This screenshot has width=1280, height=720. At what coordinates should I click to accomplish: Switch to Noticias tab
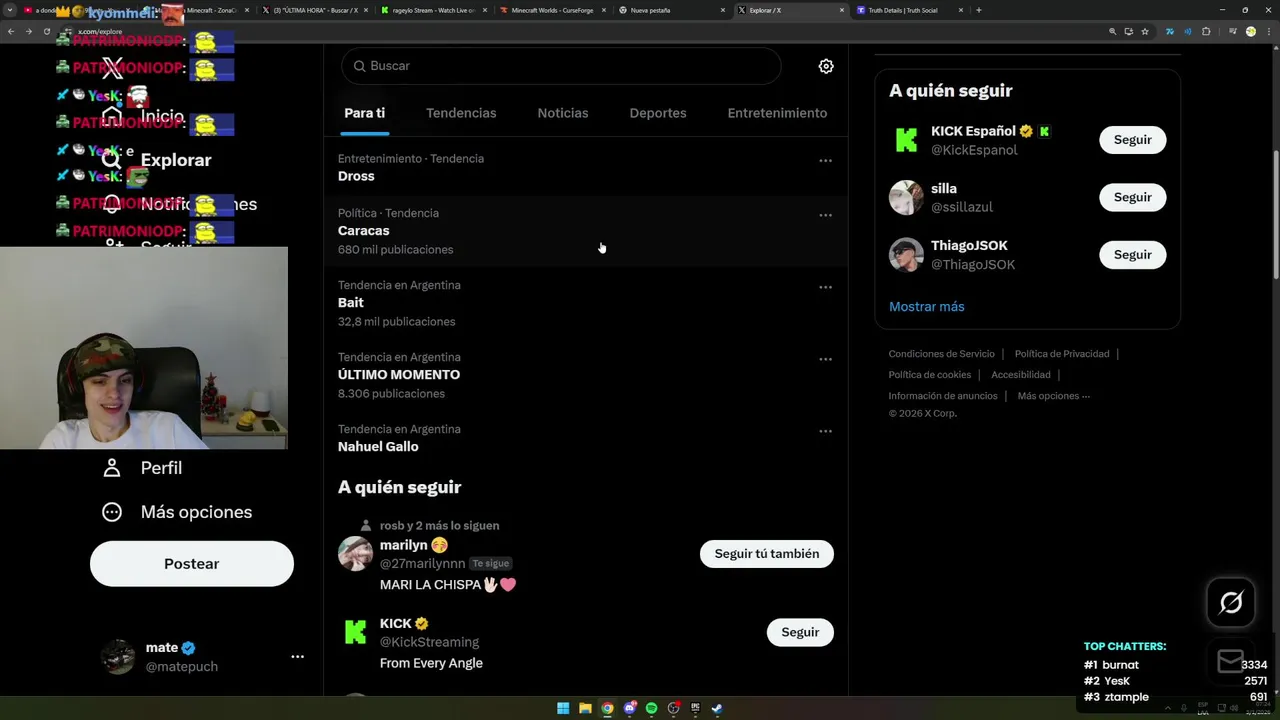click(563, 113)
